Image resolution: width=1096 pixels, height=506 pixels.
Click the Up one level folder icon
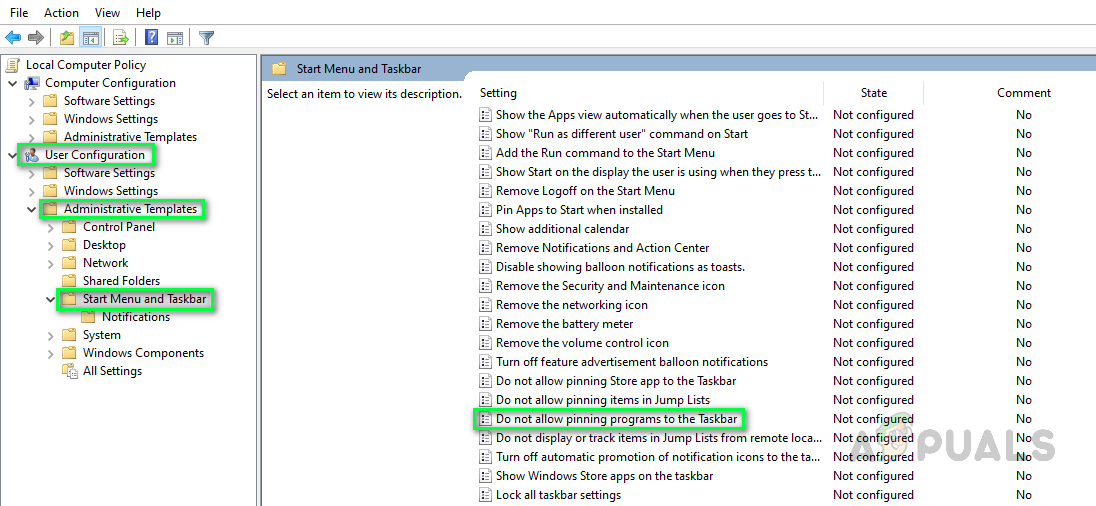[x=67, y=37]
